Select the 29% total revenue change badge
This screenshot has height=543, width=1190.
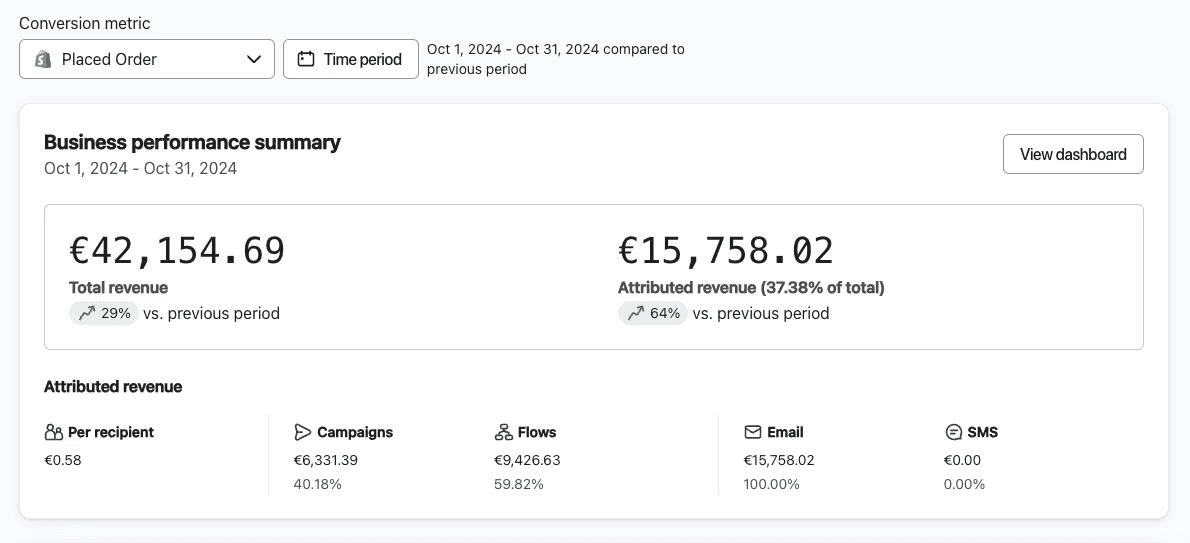coord(104,313)
